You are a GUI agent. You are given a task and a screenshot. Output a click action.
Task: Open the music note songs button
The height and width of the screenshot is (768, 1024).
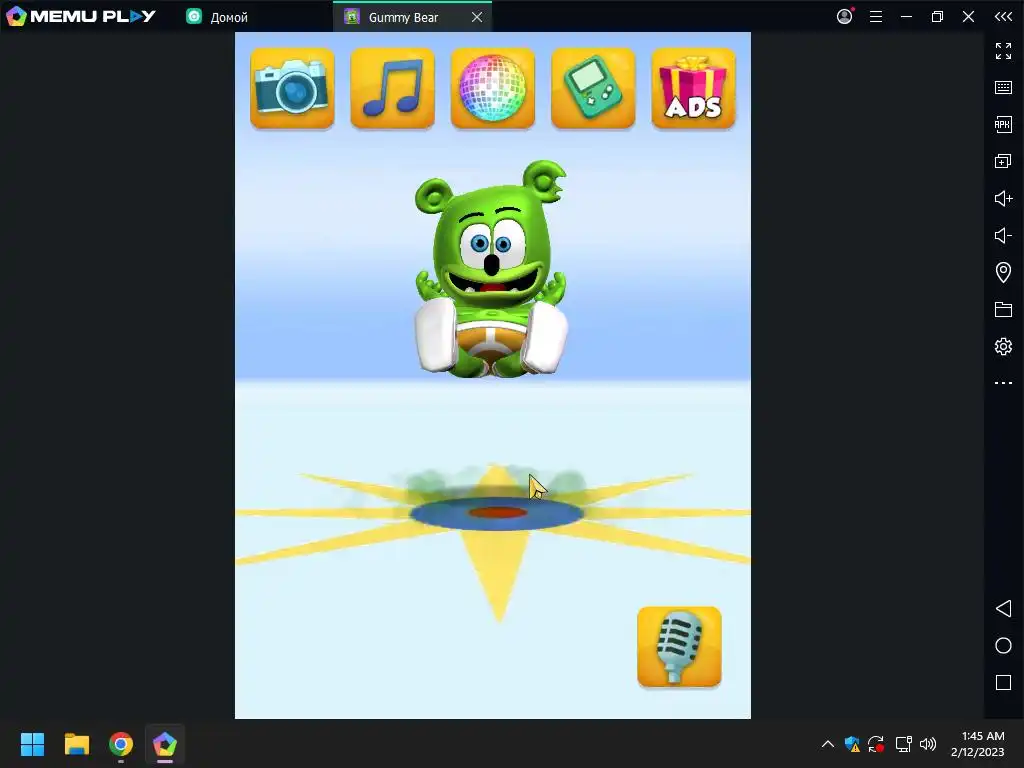392,88
